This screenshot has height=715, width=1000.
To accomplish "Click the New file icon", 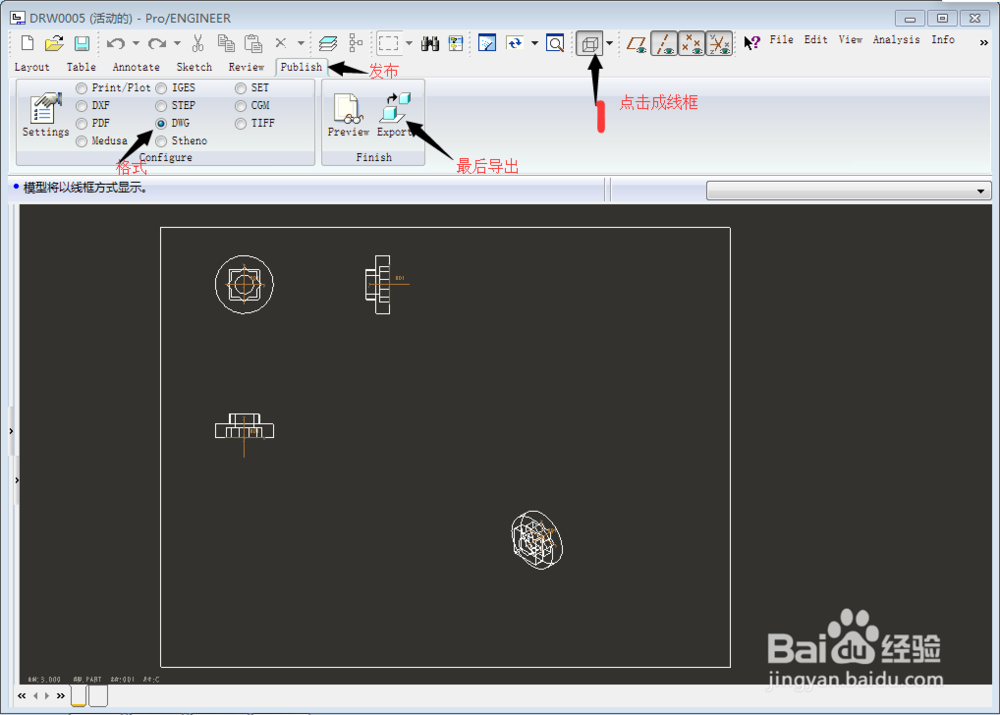I will point(27,43).
